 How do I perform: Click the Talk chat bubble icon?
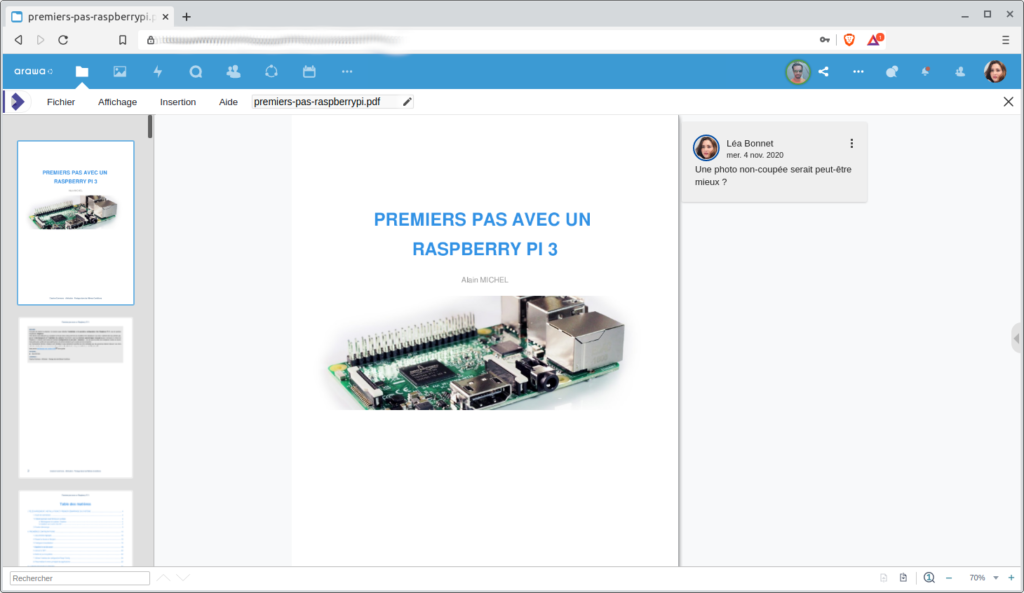click(196, 71)
